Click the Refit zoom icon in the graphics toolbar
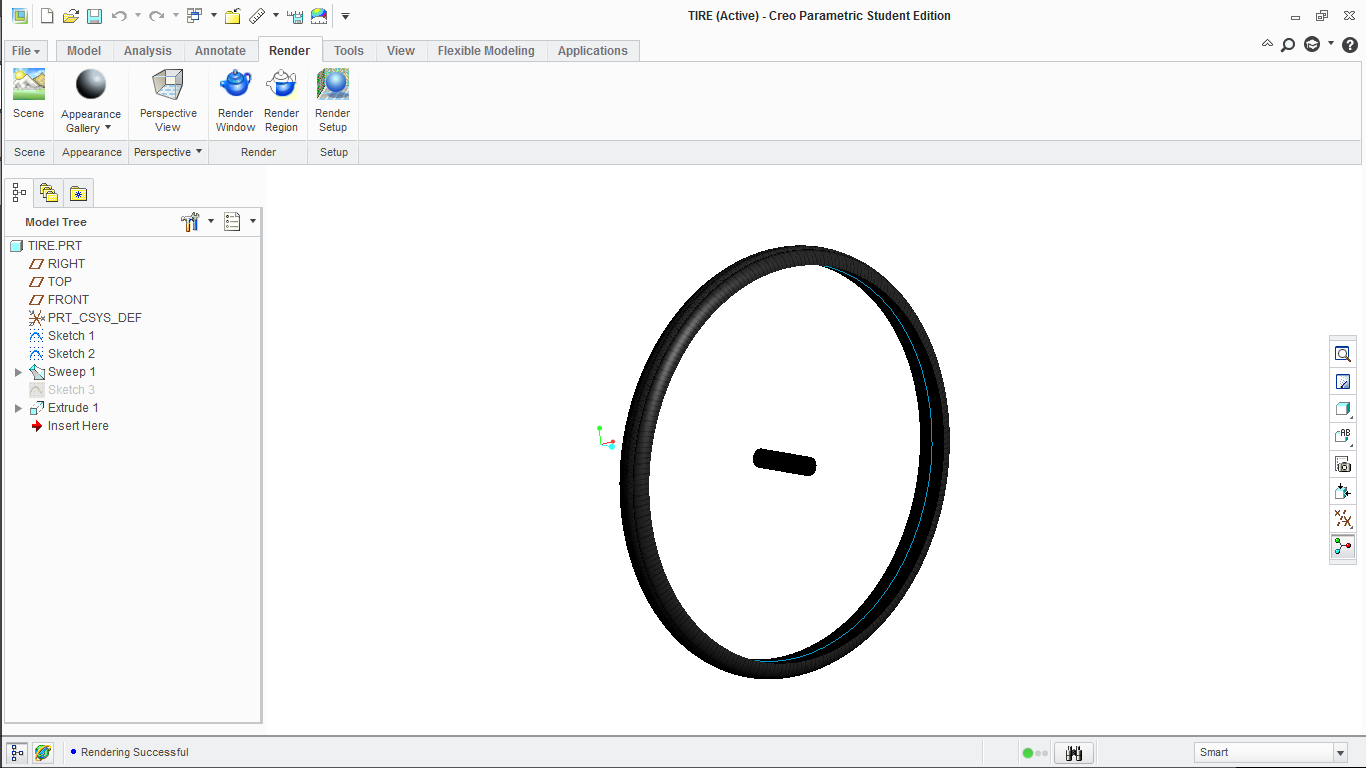Image resolution: width=1366 pixels, height=768 pixels. pyautogui.click(x=1343, y=354)
